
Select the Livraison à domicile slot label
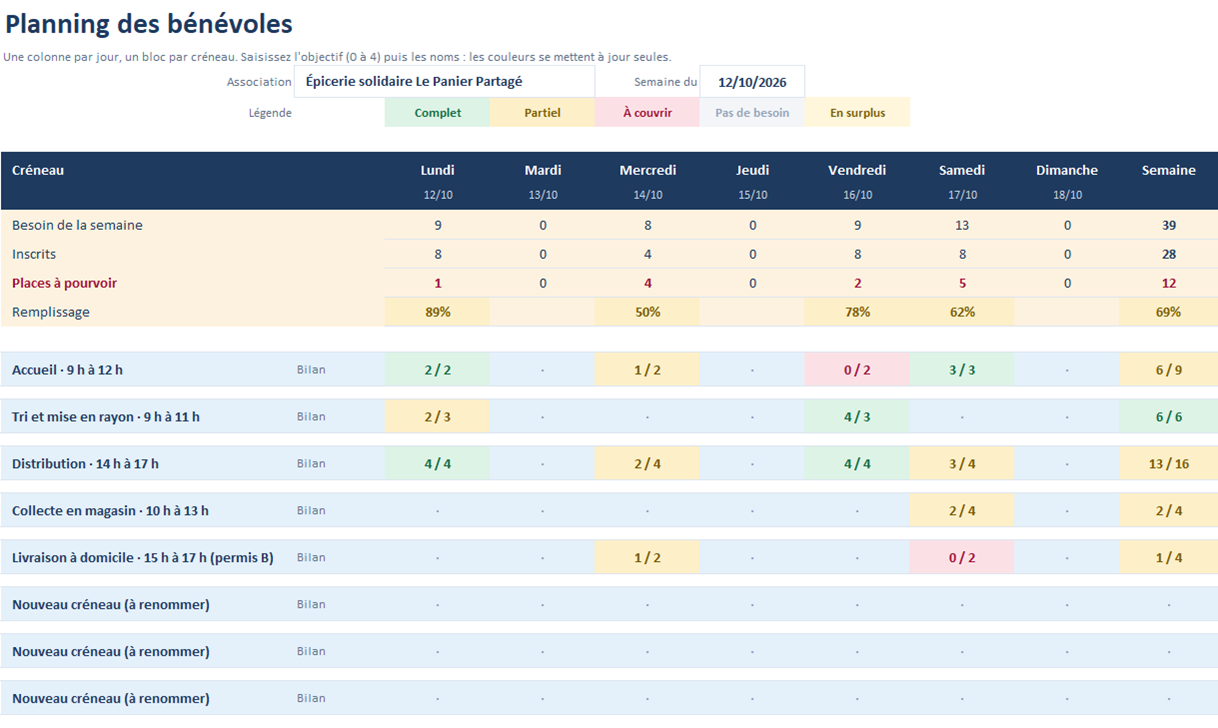[143, 558]
